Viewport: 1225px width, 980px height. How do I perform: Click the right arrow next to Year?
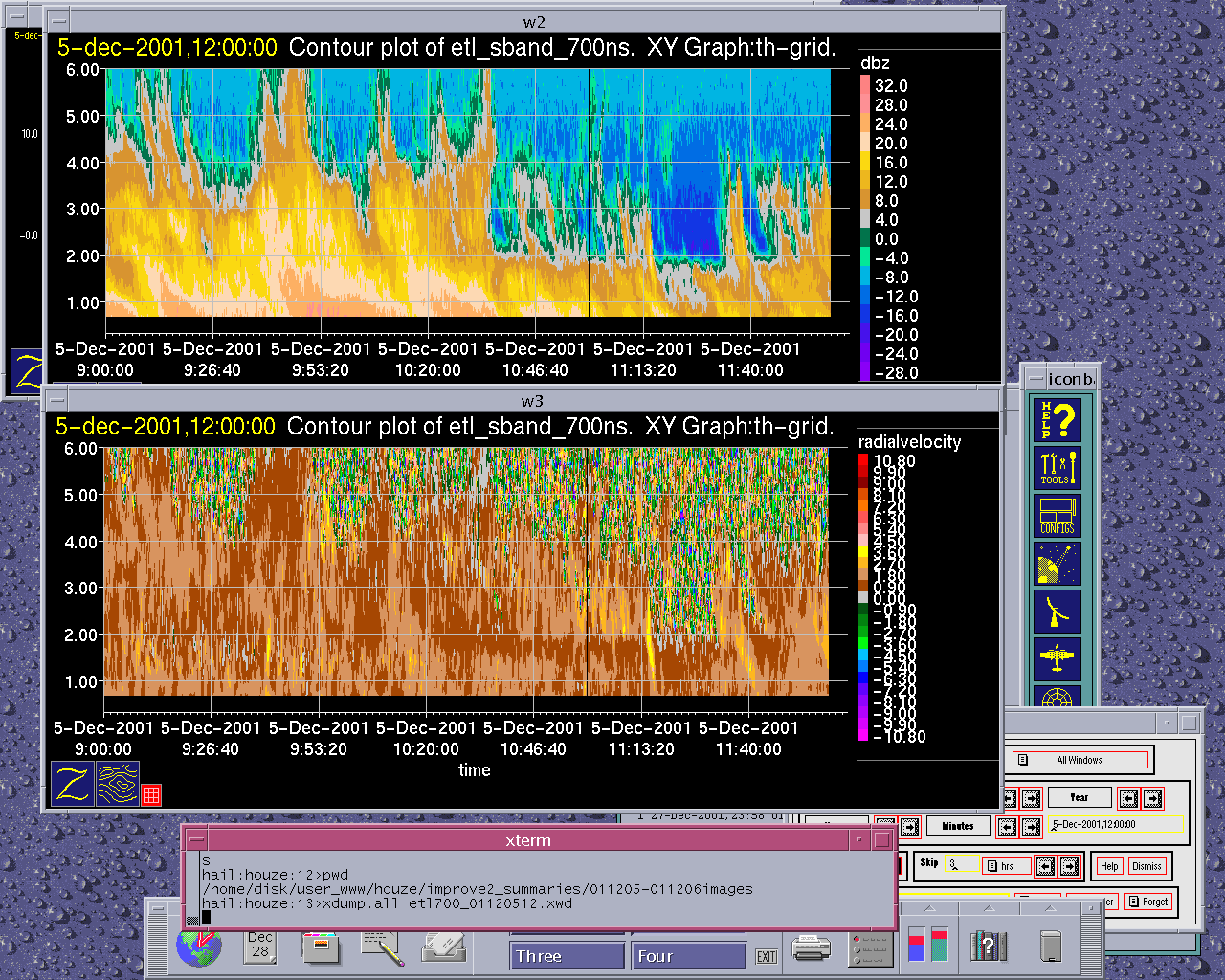1152,797
